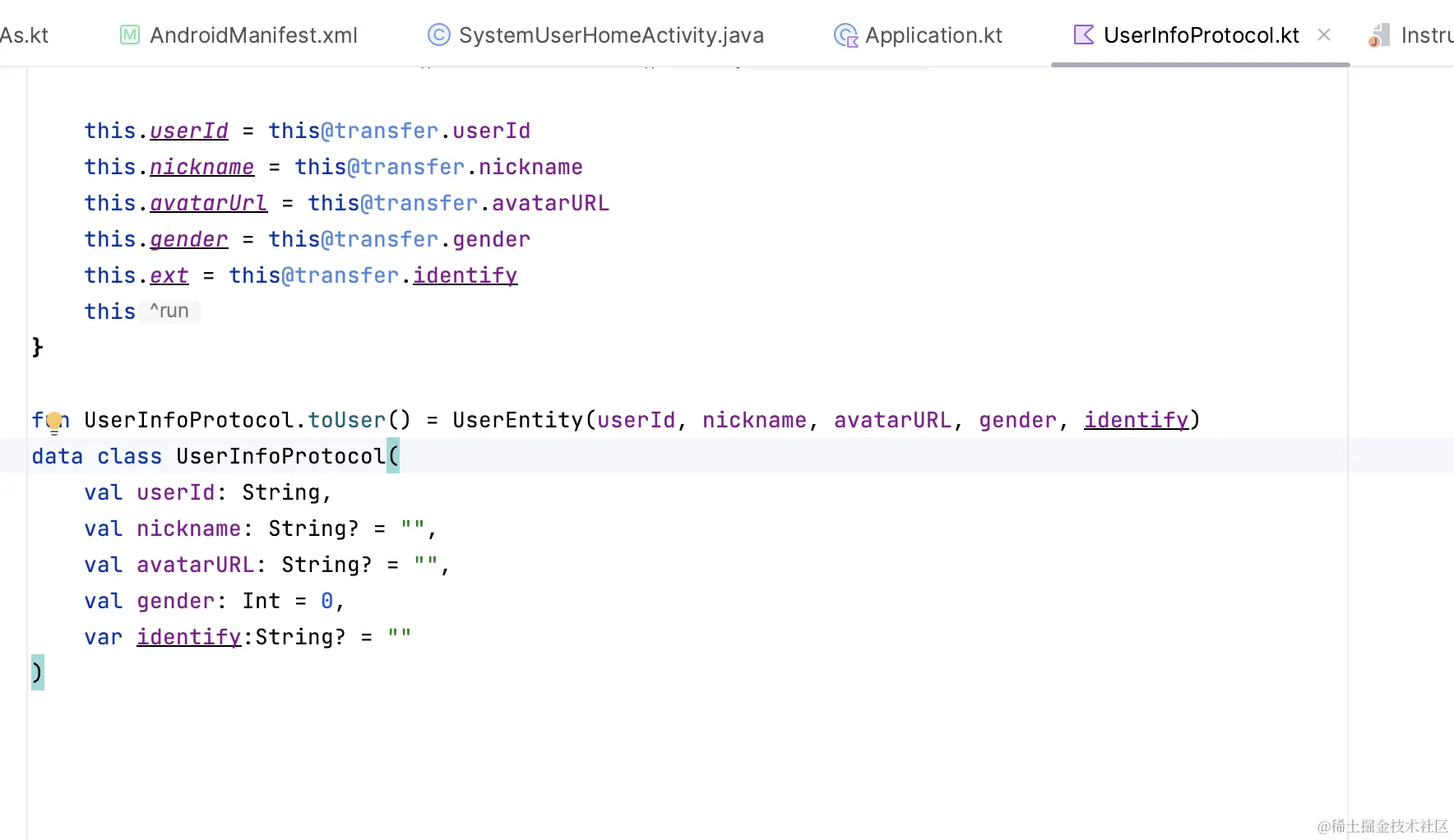Viewport: 1454px width, 840px height.
Task: Click the highlighted closing parenthesis of the data class
Action: [38, 672]
